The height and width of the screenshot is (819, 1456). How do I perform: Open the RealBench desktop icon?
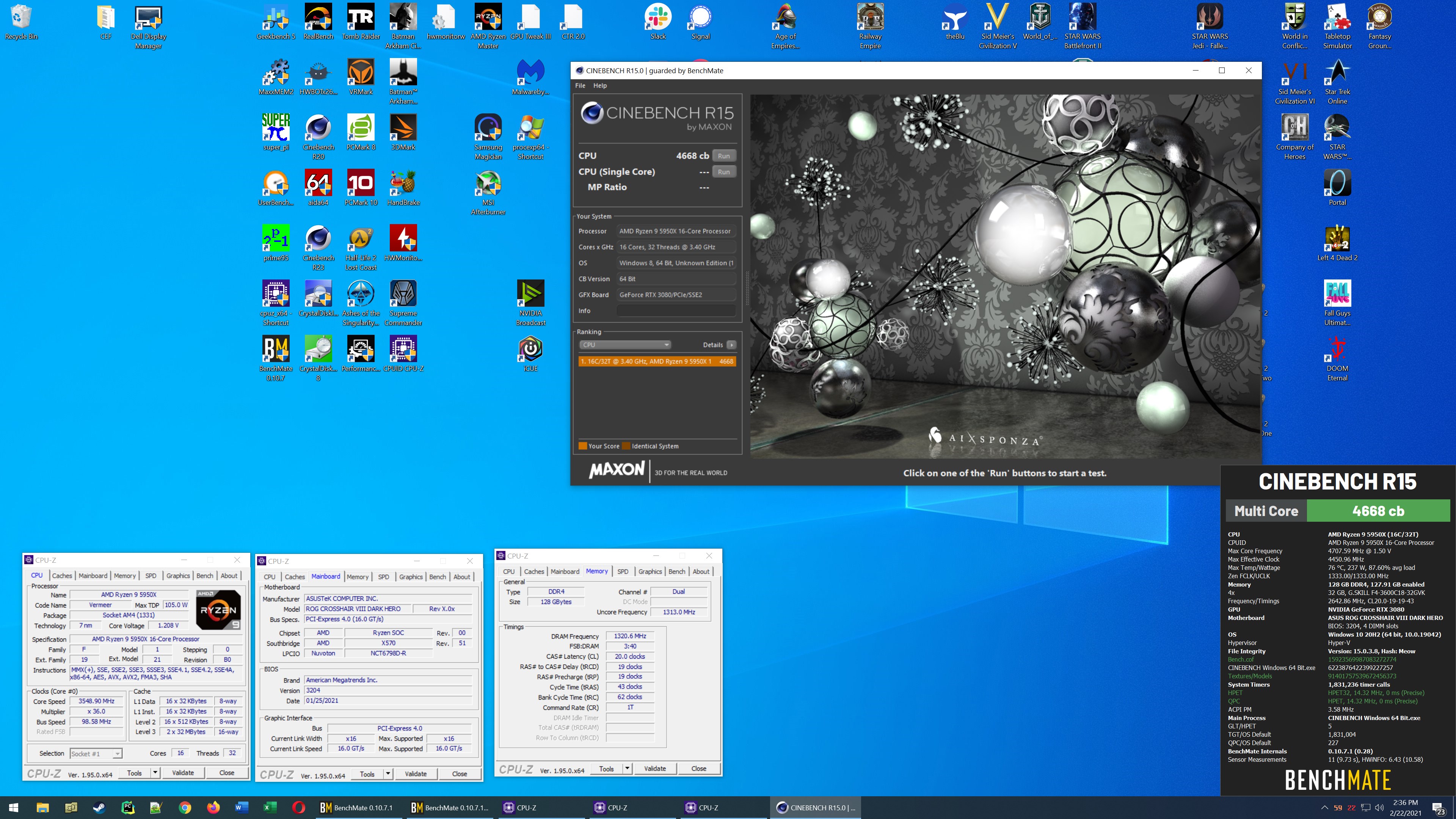coord(318,22)
